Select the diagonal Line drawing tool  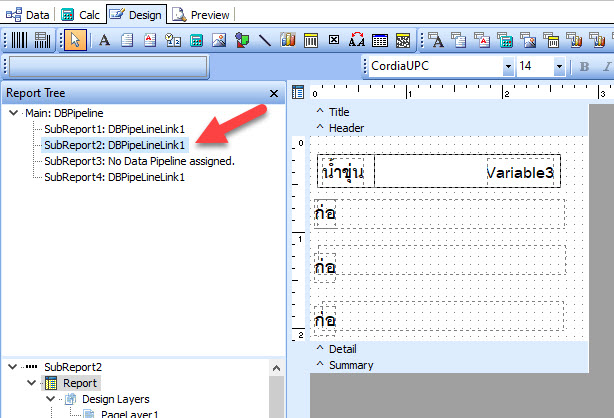coord(265,40)
